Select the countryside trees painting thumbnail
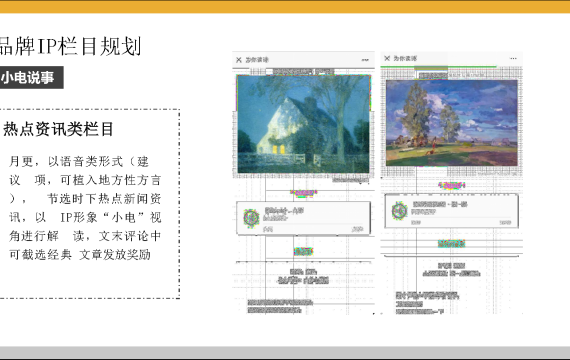Image resolution: width=570 pixels, height=360 pixels. (x=452, y=123)
